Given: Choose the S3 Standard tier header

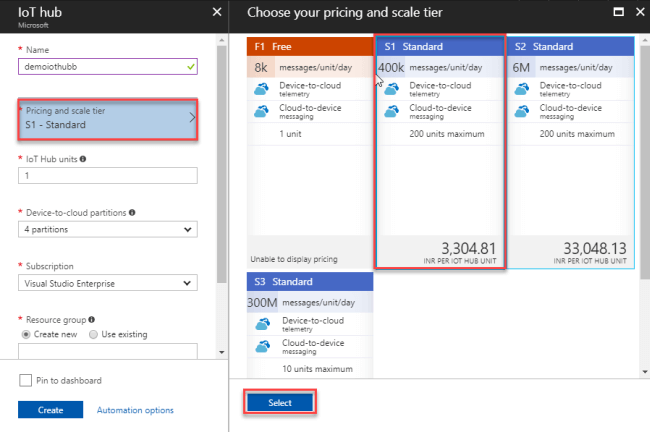Looking at the screenshot, I should pos(308,282).
